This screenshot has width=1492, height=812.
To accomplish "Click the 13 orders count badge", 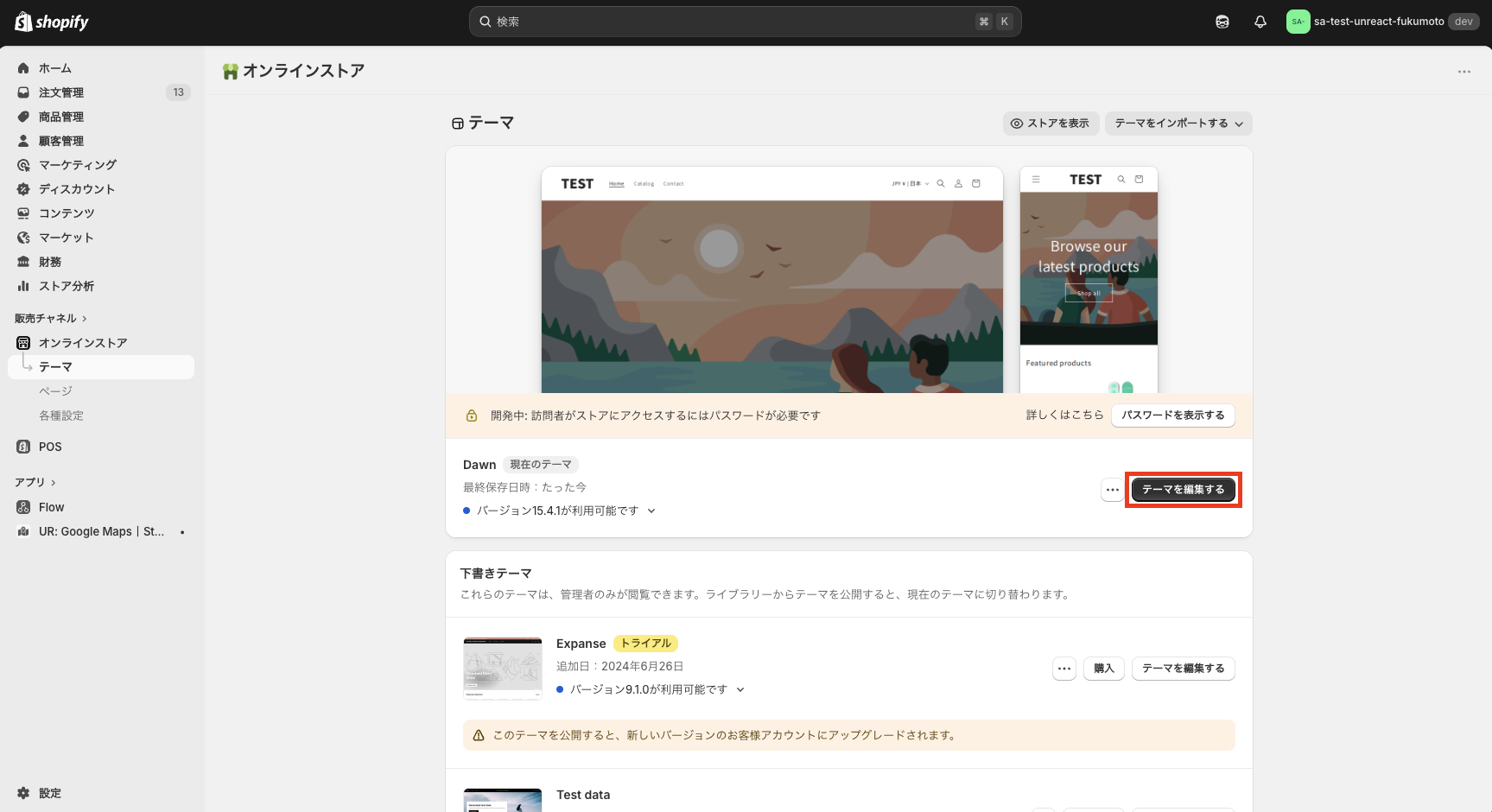I will [179, 92].
